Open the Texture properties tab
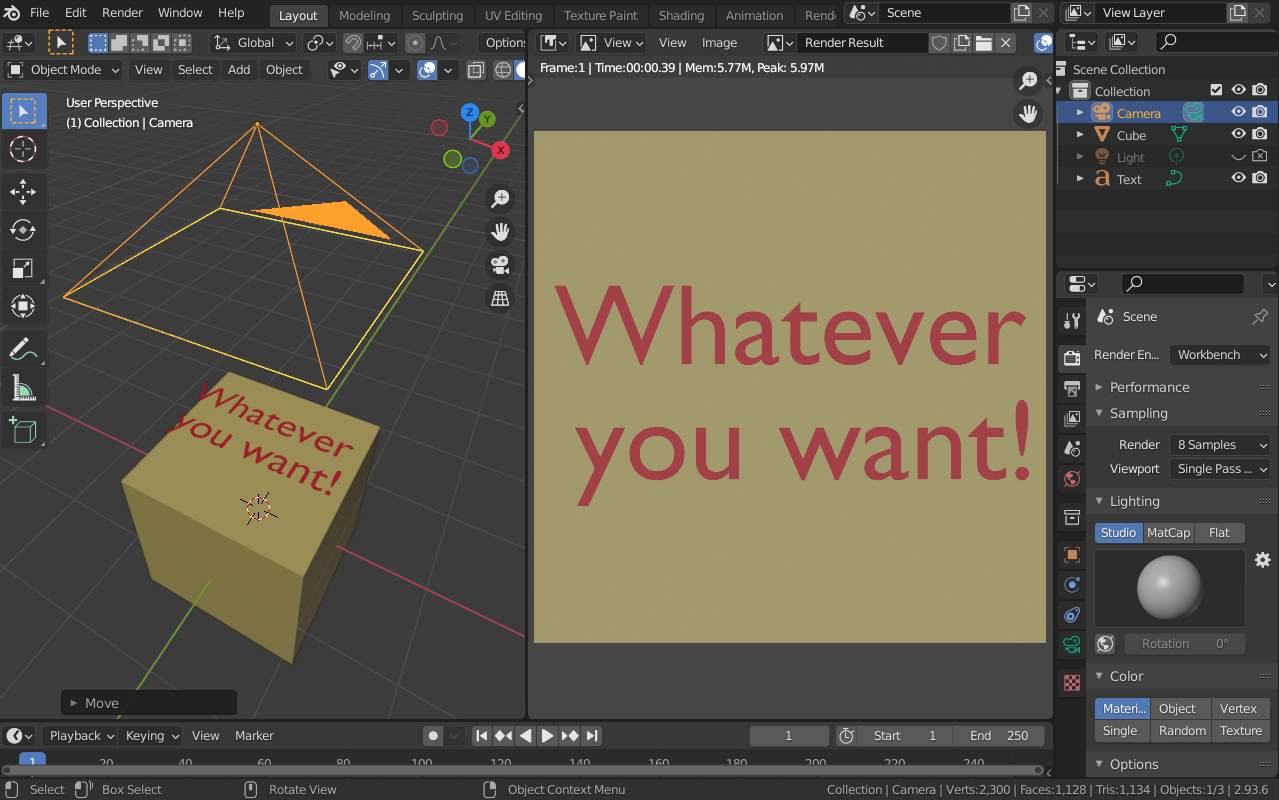 tap(1072, 682)
